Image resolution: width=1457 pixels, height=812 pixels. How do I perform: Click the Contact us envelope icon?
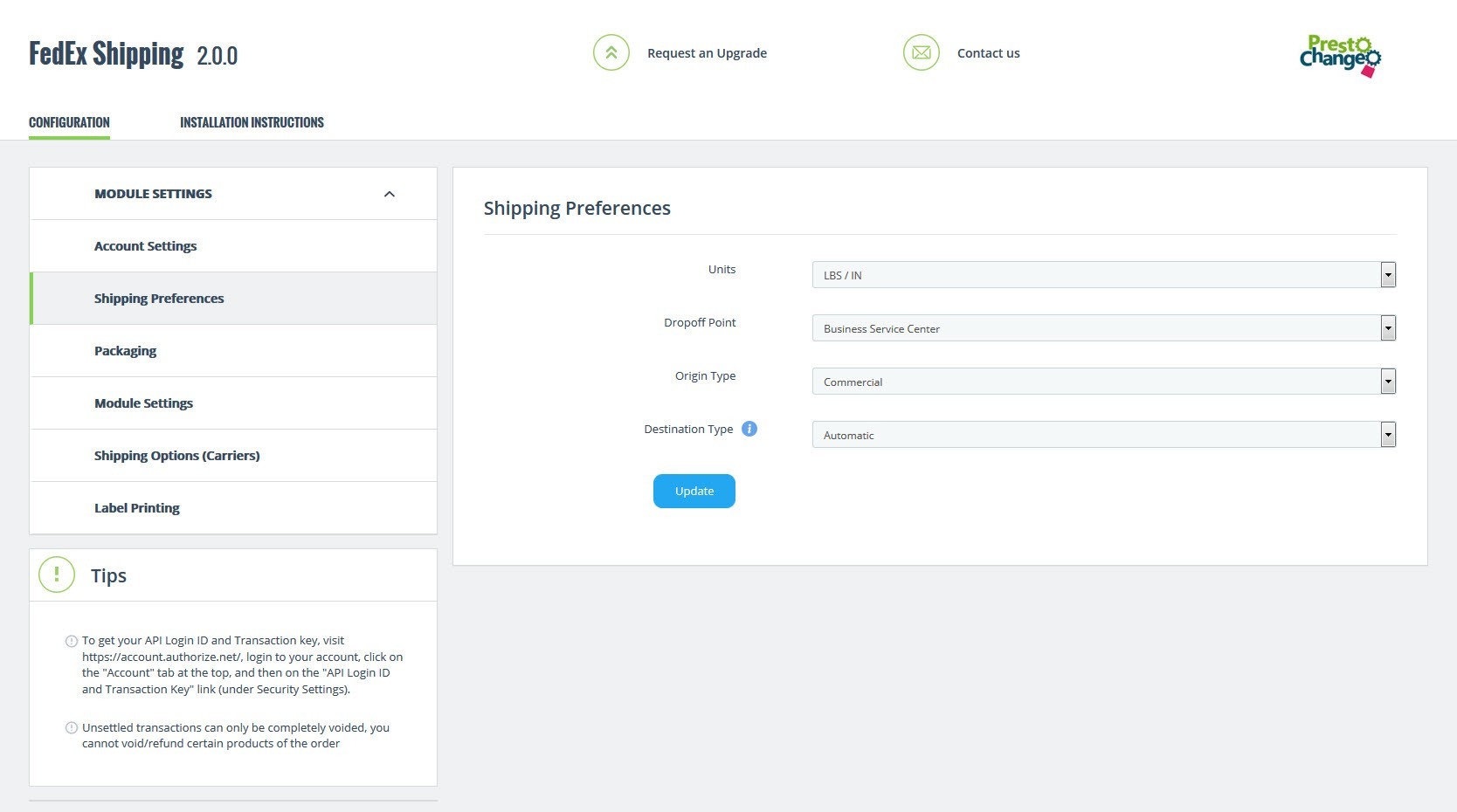click(922, 52)
